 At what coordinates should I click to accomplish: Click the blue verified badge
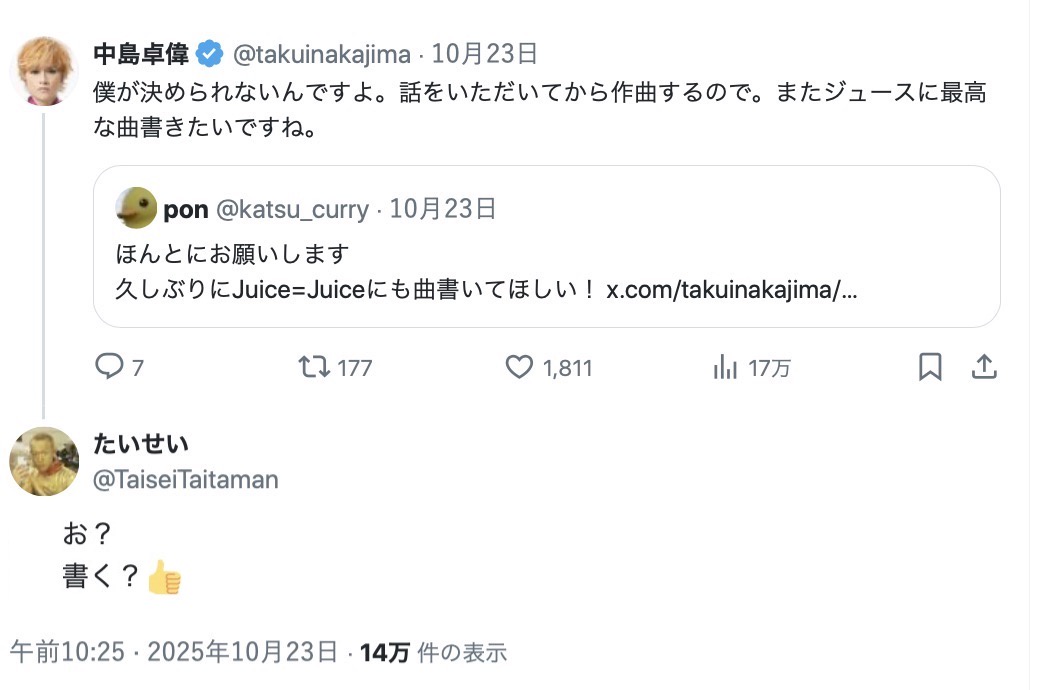tap(209, 53)
